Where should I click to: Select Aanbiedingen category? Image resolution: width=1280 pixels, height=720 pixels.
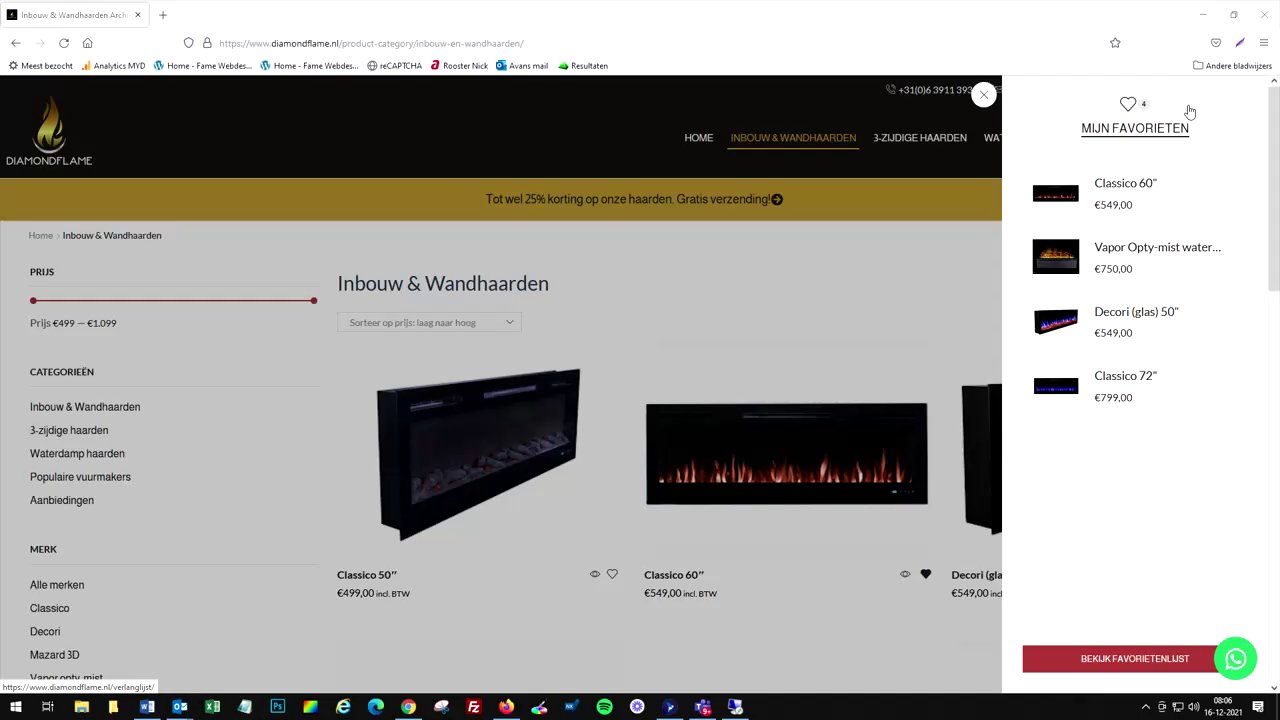62,501
